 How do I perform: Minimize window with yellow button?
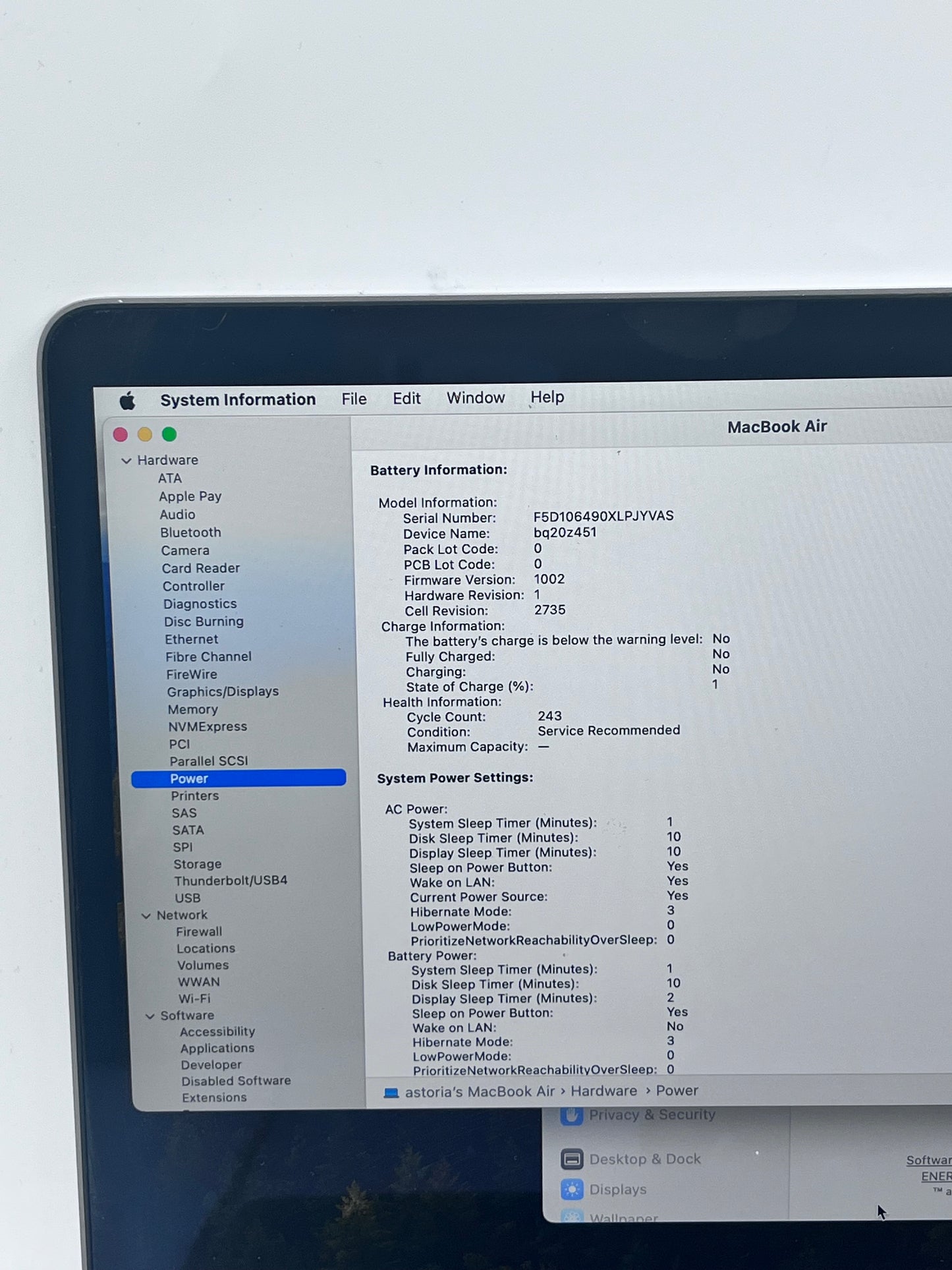pos(145,434)
